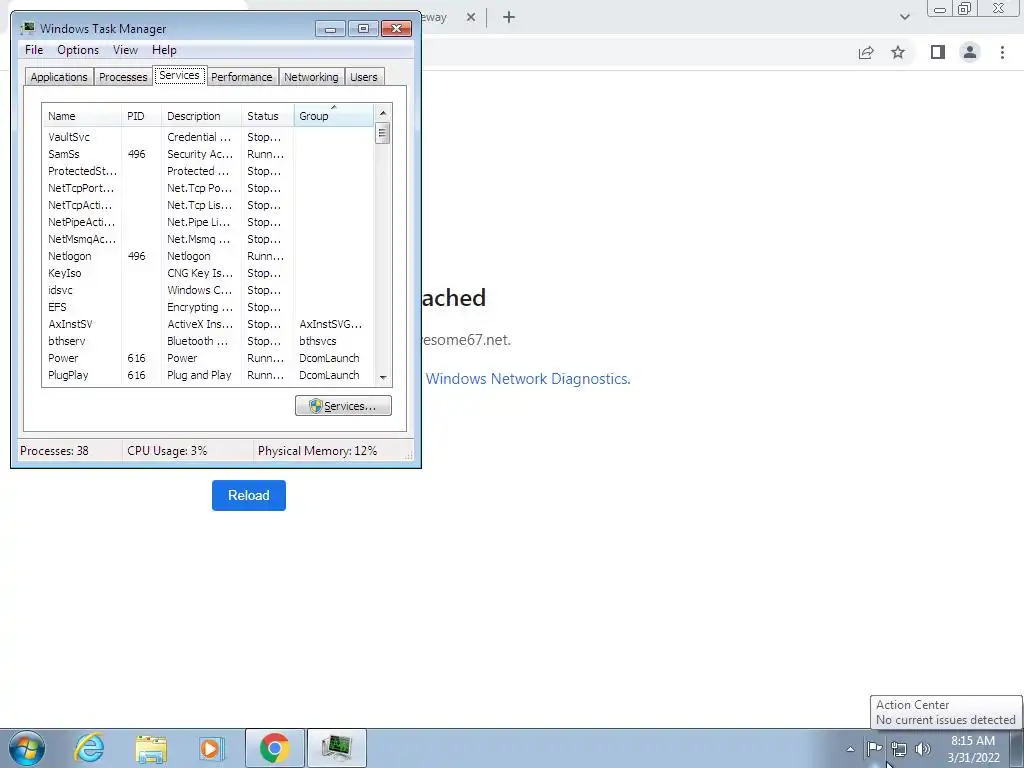Select the Services tab
Viewport: 1024px width, 768px height.
pos(180,75)
